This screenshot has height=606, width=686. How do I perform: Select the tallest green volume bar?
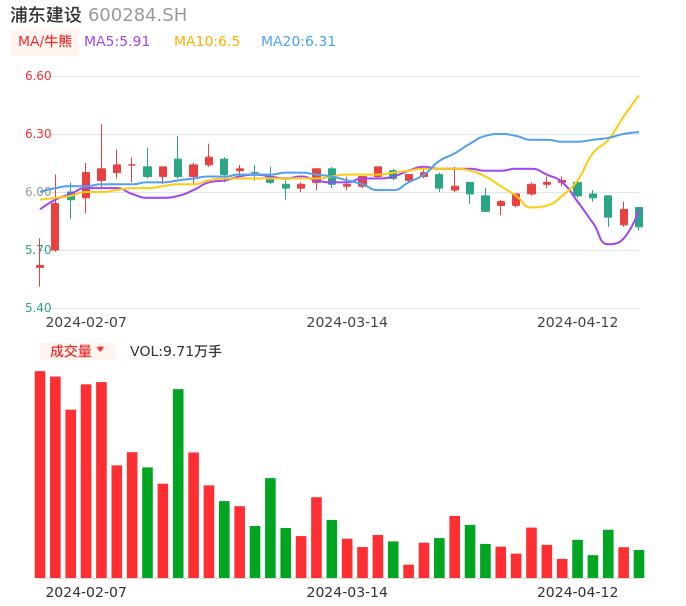coord(178,482)
